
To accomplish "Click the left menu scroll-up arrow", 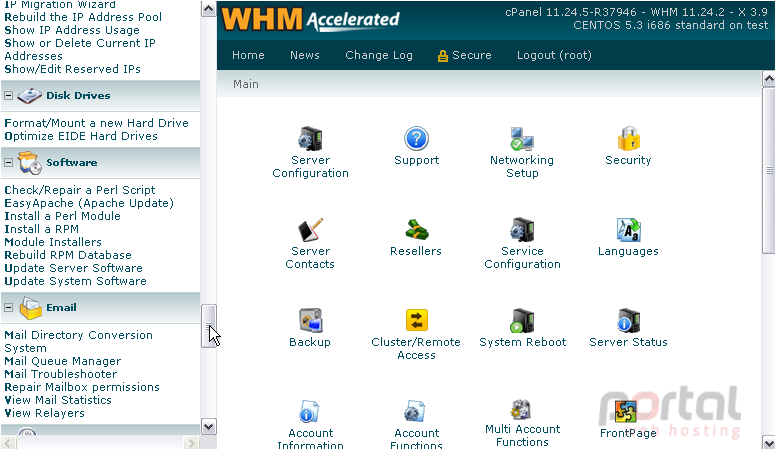I will pos(209,9).
